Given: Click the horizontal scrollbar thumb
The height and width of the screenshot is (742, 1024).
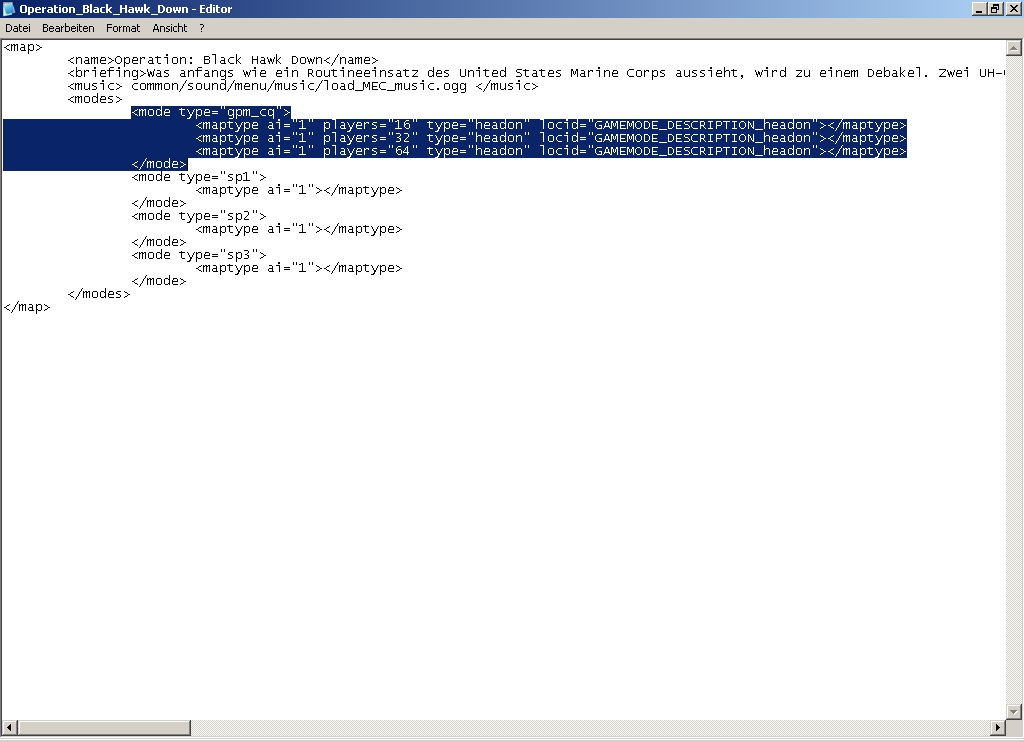Looking at the screenshot, I should tap(104, 727).
